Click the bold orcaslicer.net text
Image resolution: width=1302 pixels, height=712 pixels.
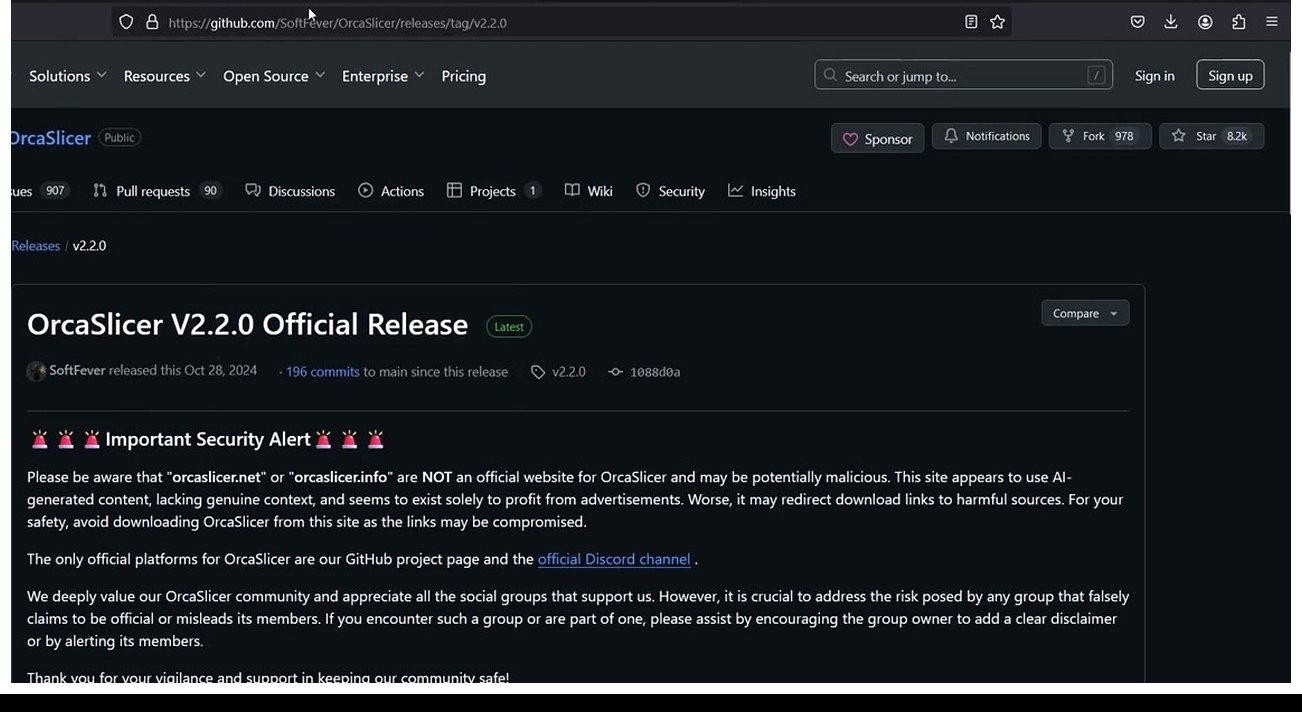[214, 477]
